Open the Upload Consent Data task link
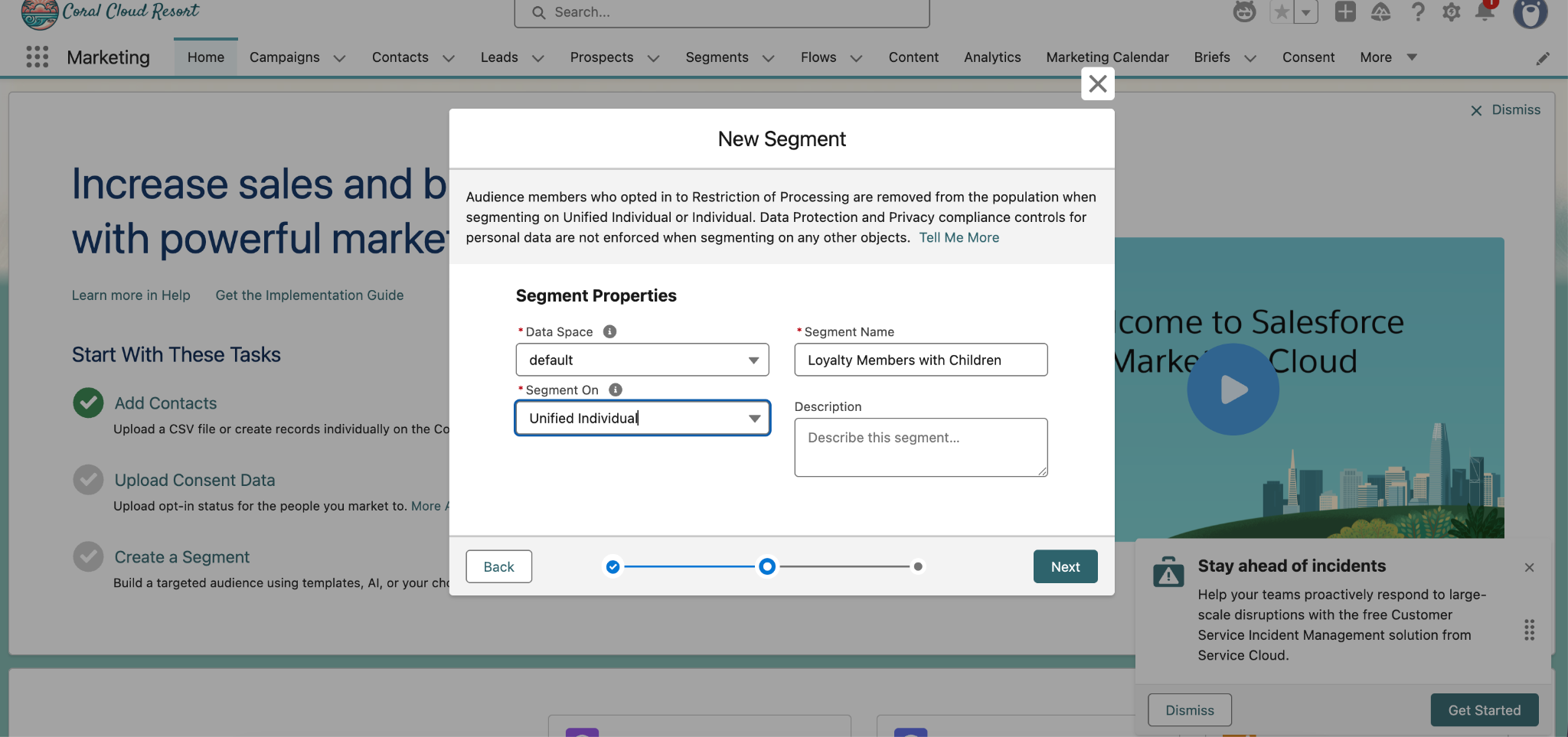 (x=194, y=480)
